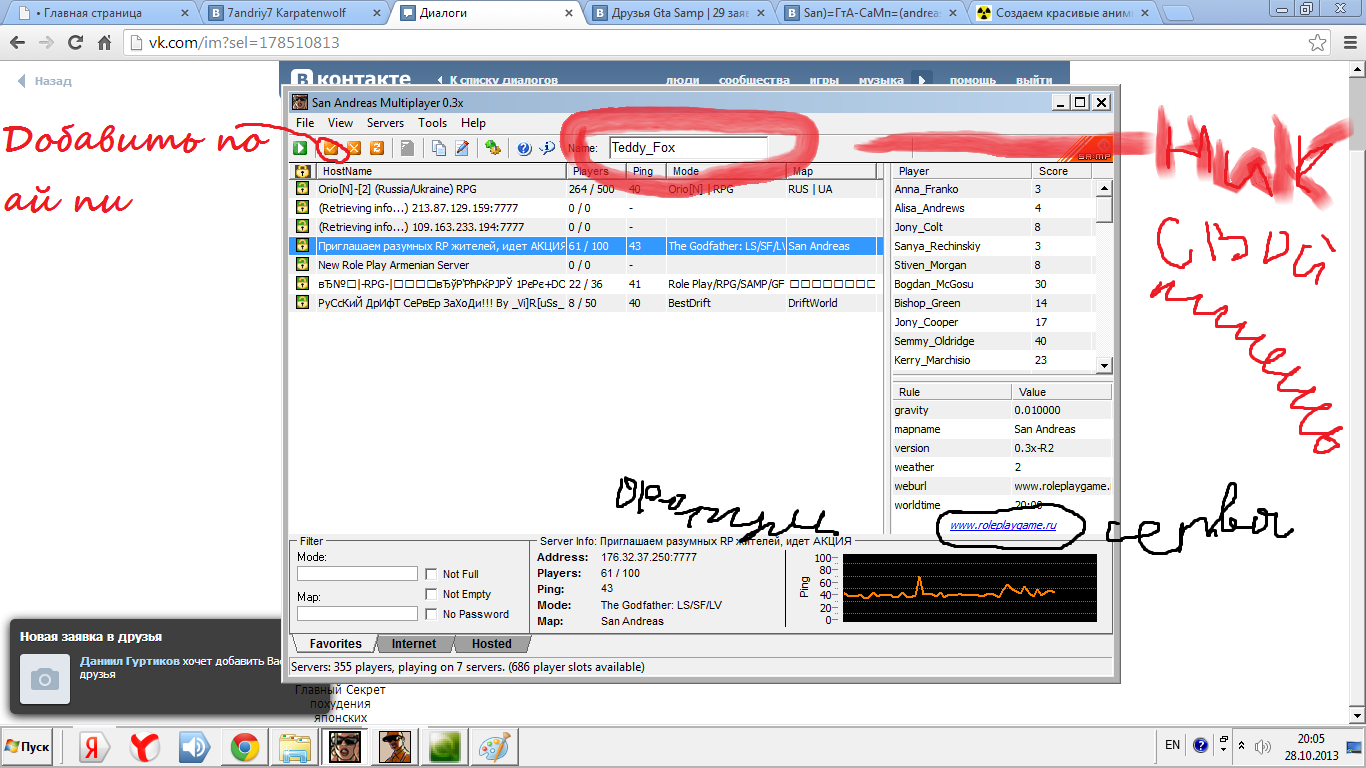Click the gray master list page icon
Image resolution: width=1366 pixels, height=768 pixels.
(x=407, y=148)
